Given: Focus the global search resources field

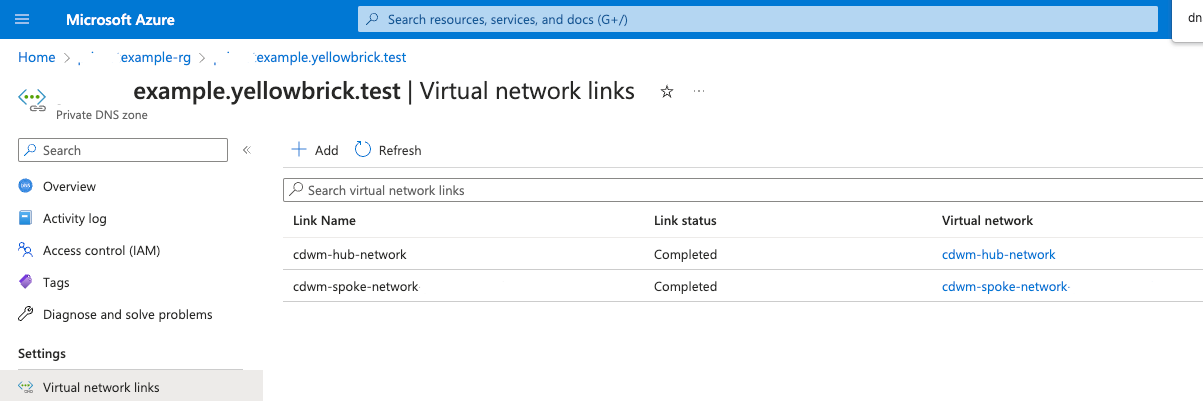Looking at the screenshot, I should 757,19.
